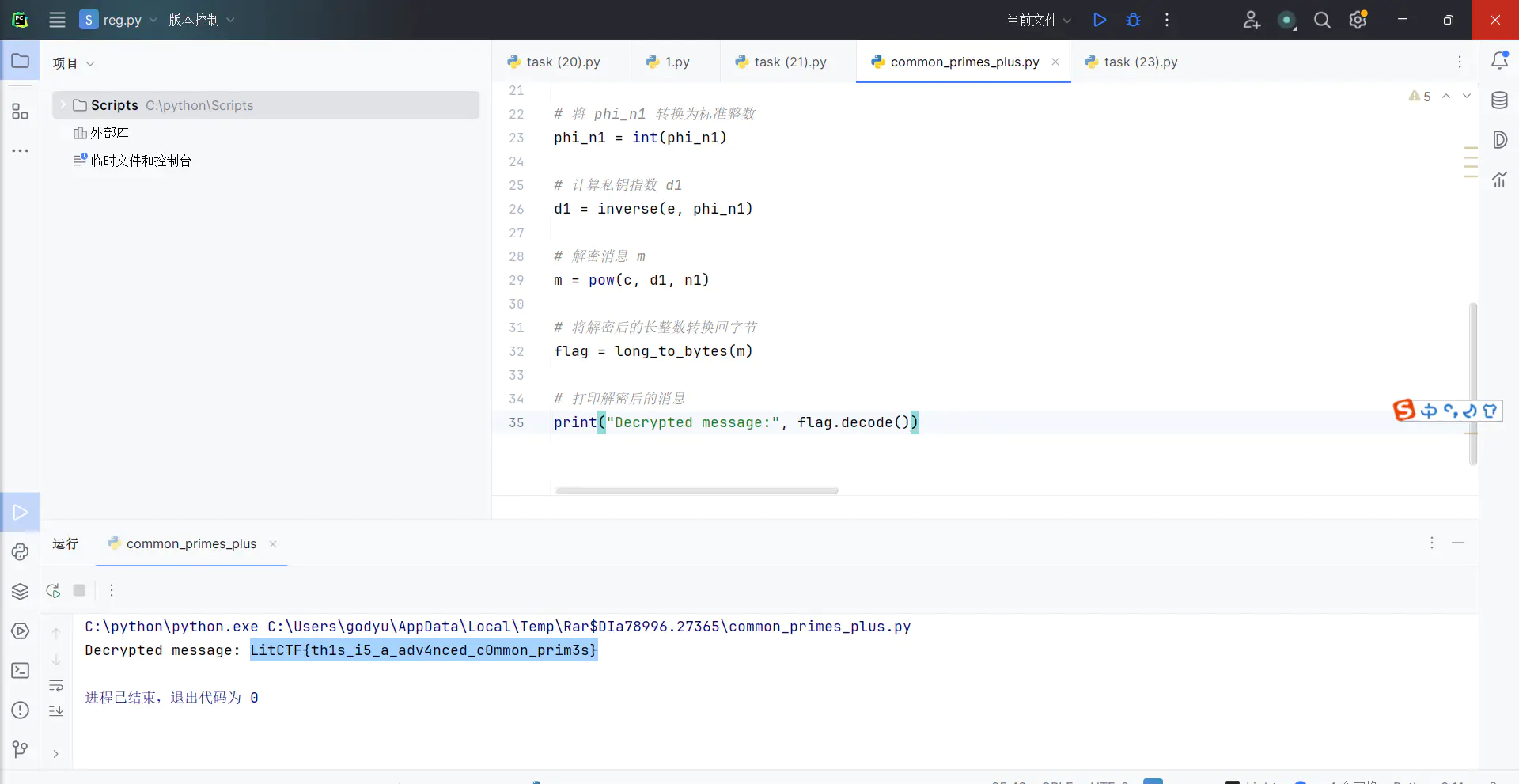Click the 运行 run panel label
Viewport: 1519px width, 784px height.
tap(66, 543)
